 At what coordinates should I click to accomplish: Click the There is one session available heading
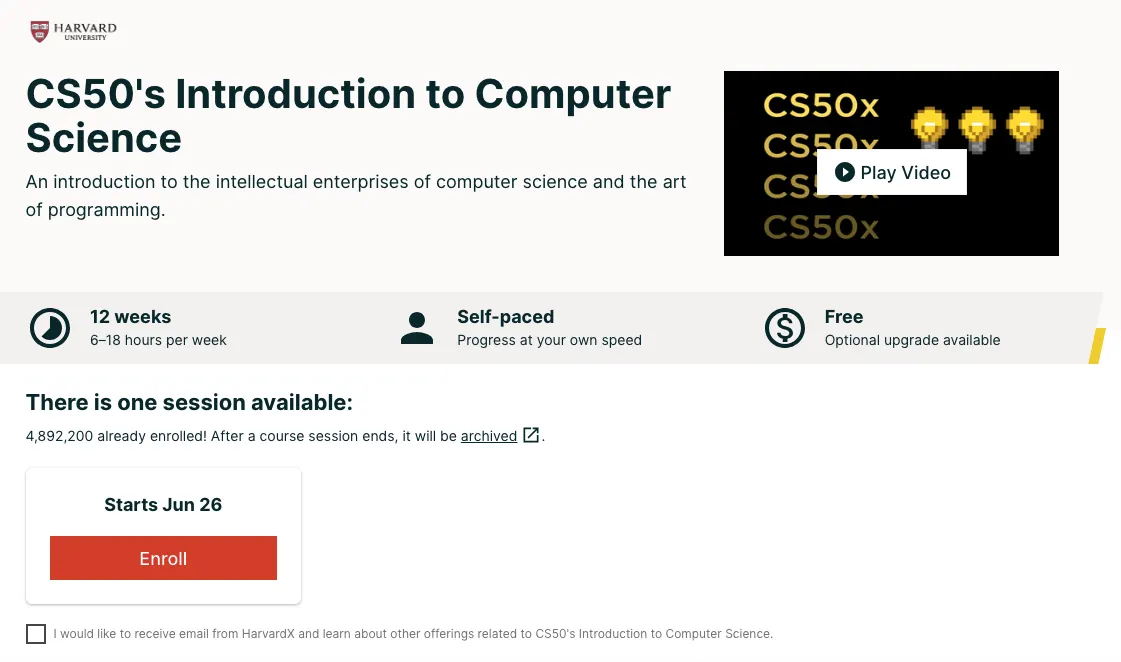[189, 403]
